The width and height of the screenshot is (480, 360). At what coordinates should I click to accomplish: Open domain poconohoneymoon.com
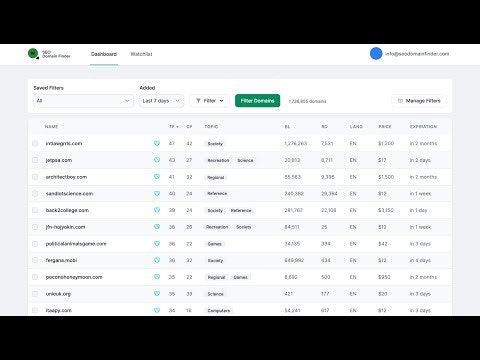coord(74,277)
